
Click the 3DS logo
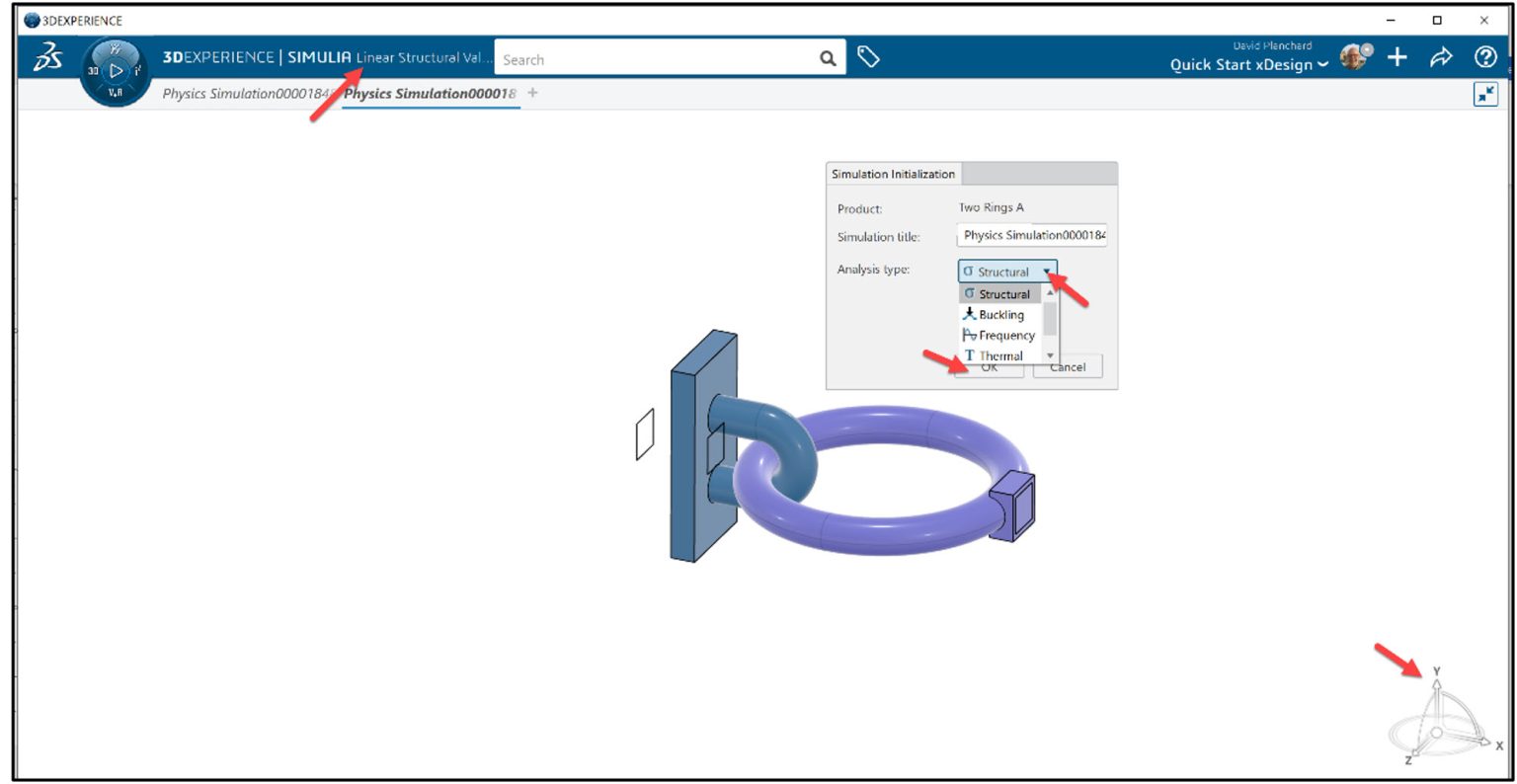pos(47,56)
